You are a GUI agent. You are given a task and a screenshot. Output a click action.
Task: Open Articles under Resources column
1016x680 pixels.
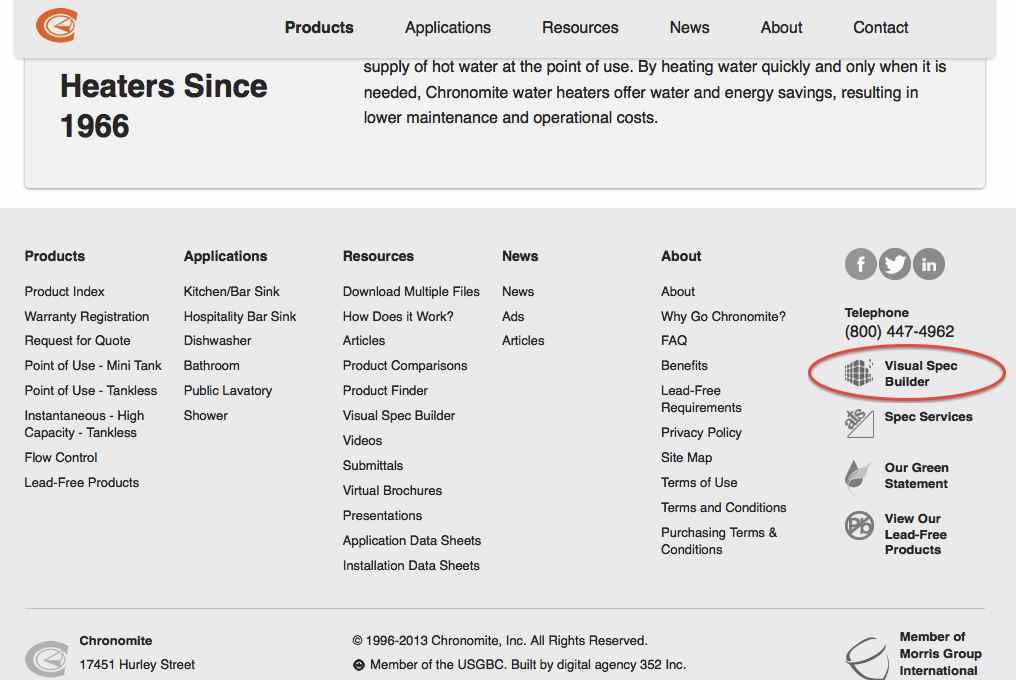364,340
